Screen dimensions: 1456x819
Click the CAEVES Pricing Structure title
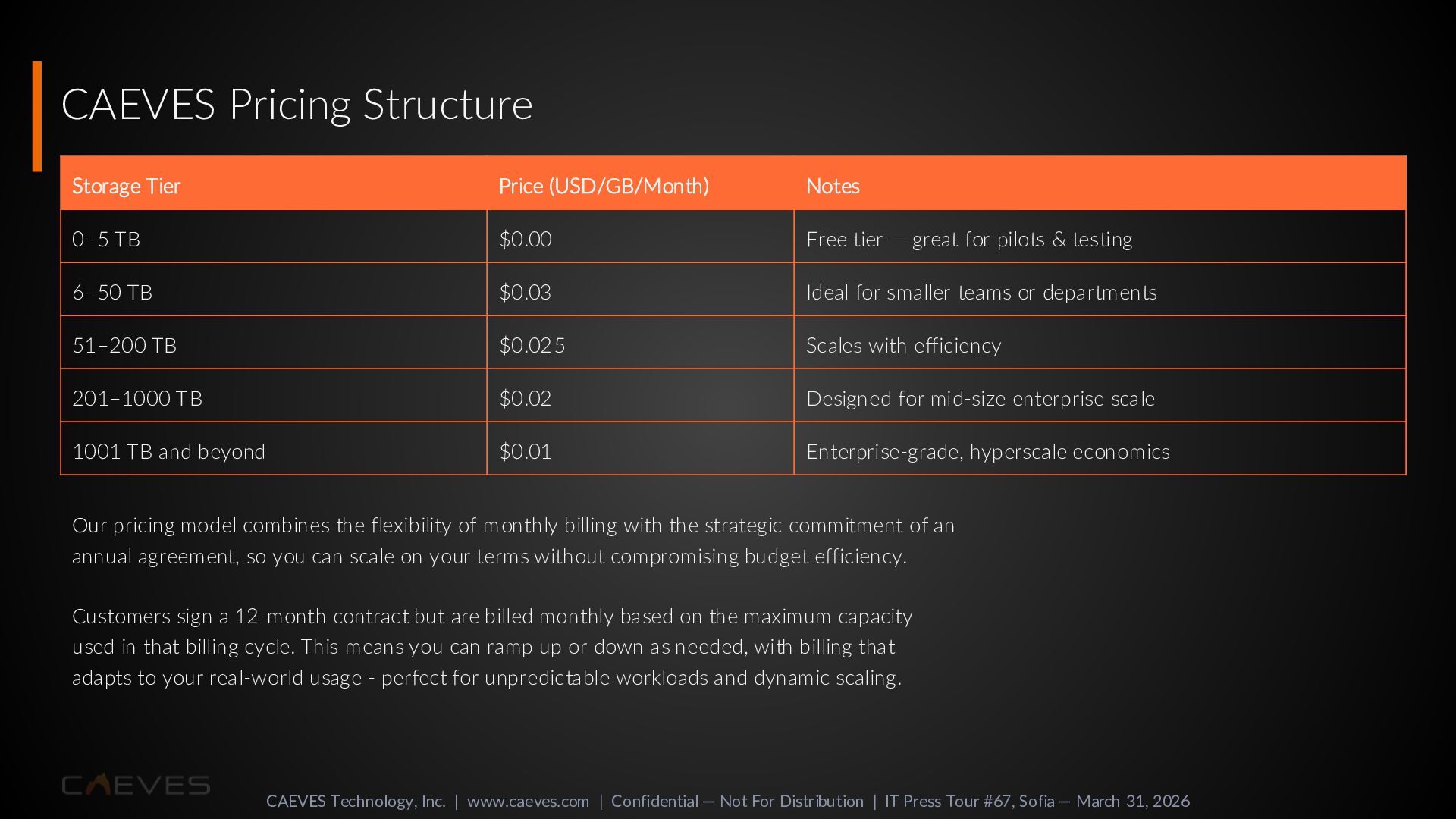[x=297, y=104]
